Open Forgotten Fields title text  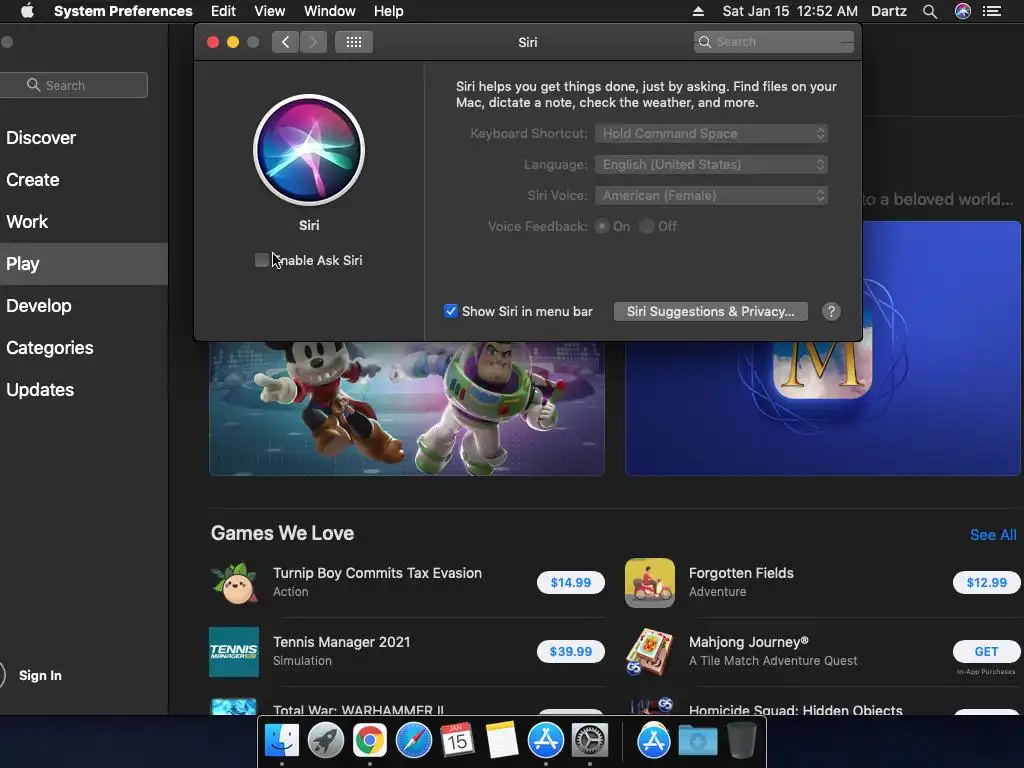point(741,573)
